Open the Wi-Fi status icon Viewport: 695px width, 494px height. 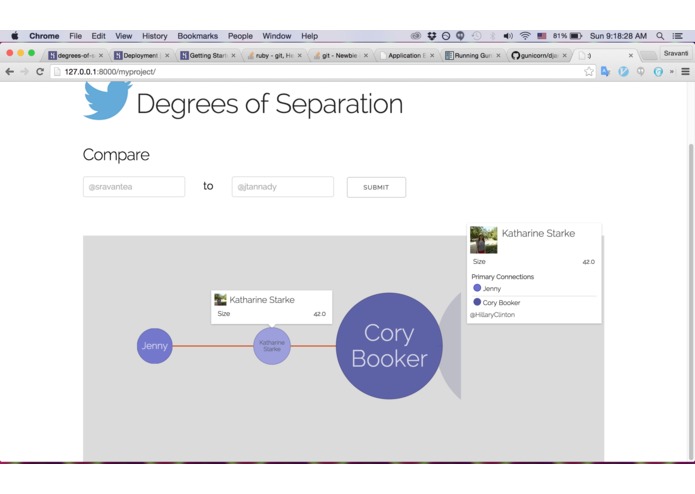click(x=525, y=36)
